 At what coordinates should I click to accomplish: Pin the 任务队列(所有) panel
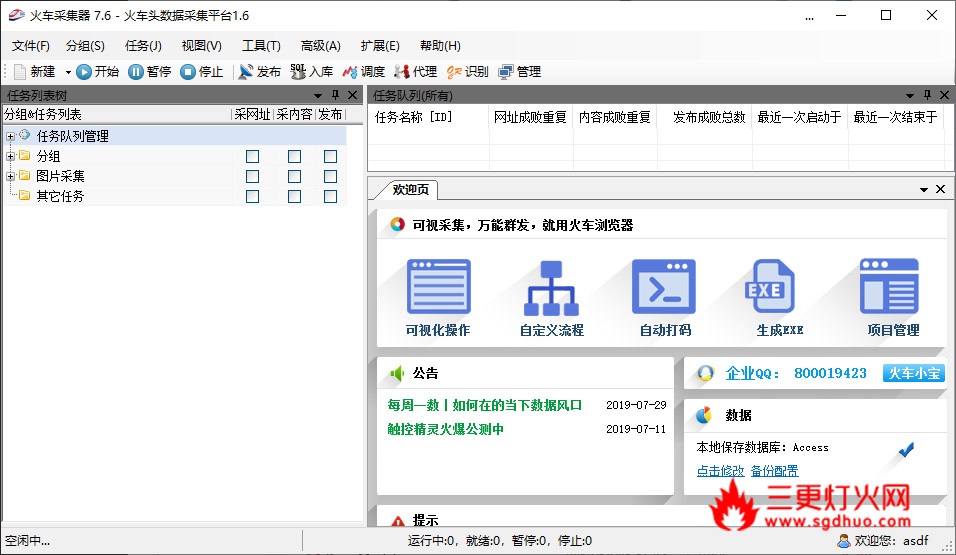point(927,95)
